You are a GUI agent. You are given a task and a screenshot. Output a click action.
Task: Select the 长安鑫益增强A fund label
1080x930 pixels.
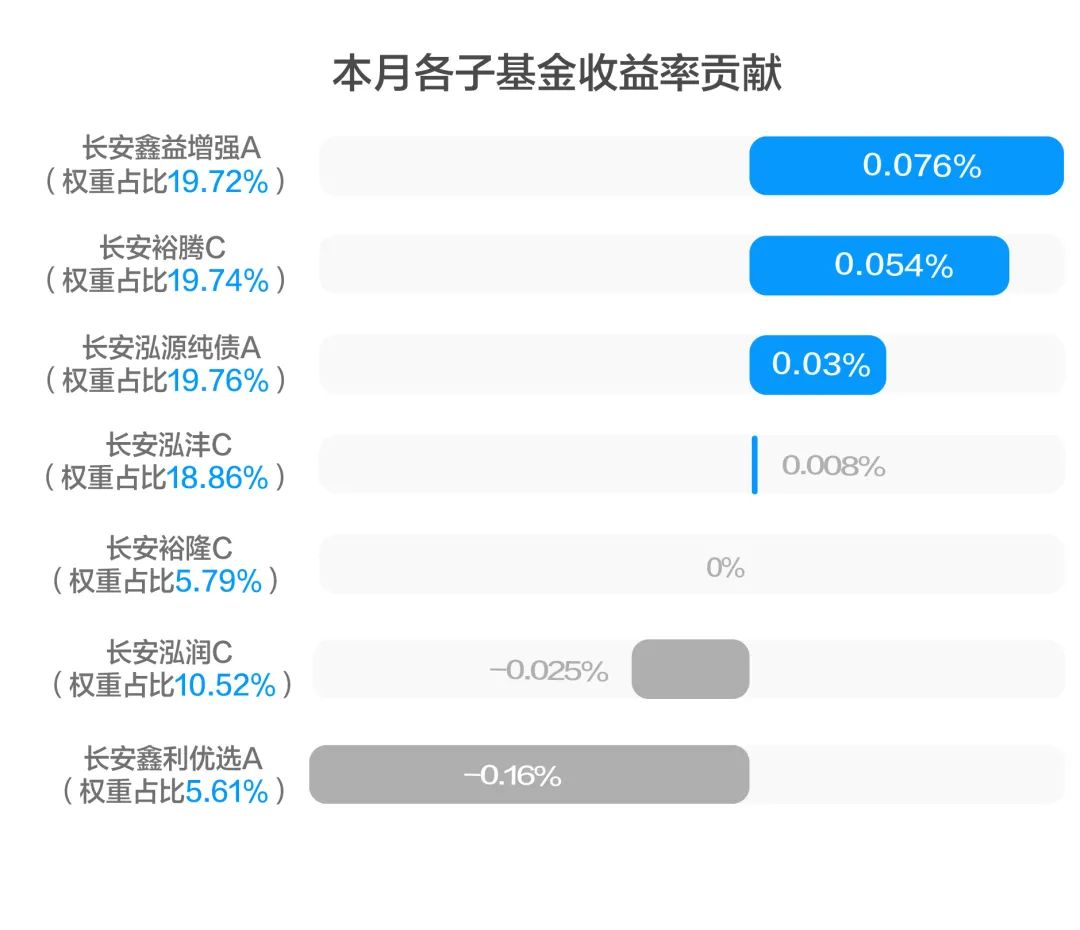171,150
